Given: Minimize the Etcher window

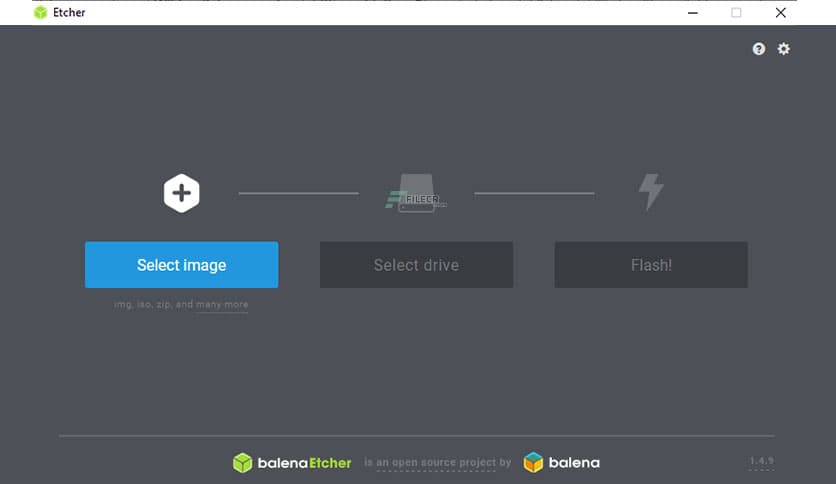Looking at the screenshot, I should pos(693,12).
